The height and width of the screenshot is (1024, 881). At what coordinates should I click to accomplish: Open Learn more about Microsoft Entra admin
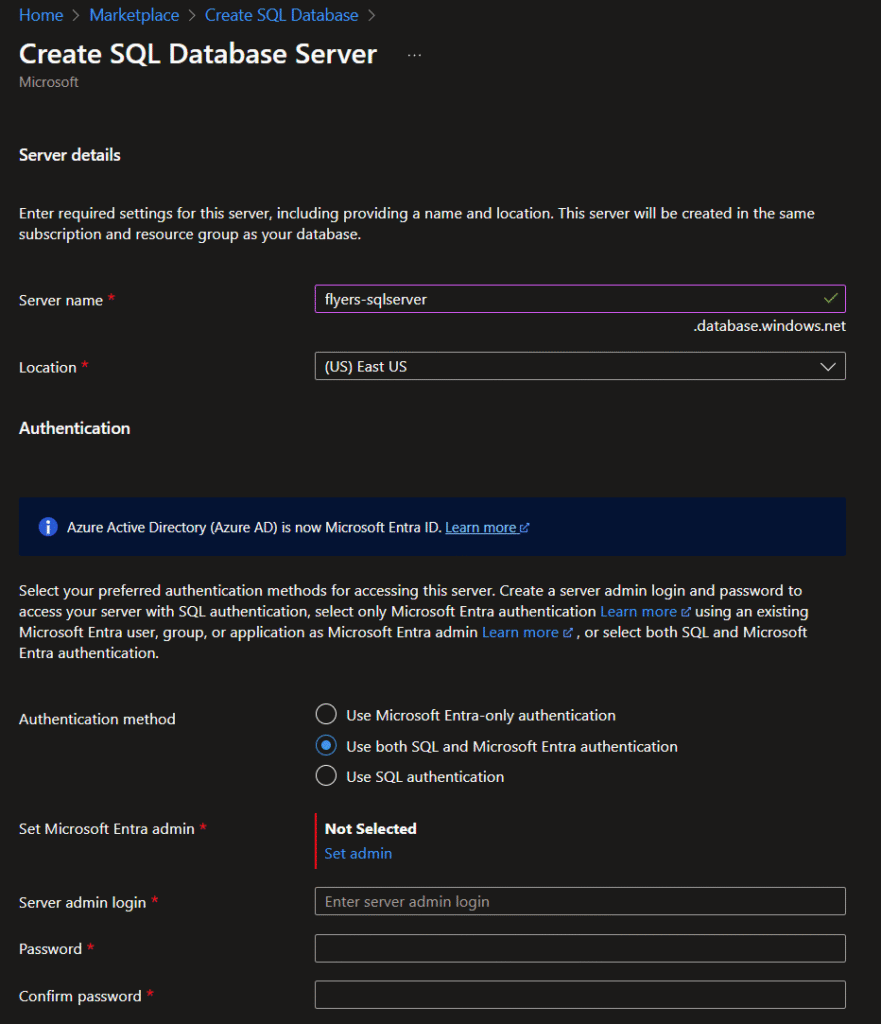tap(520, 632)
